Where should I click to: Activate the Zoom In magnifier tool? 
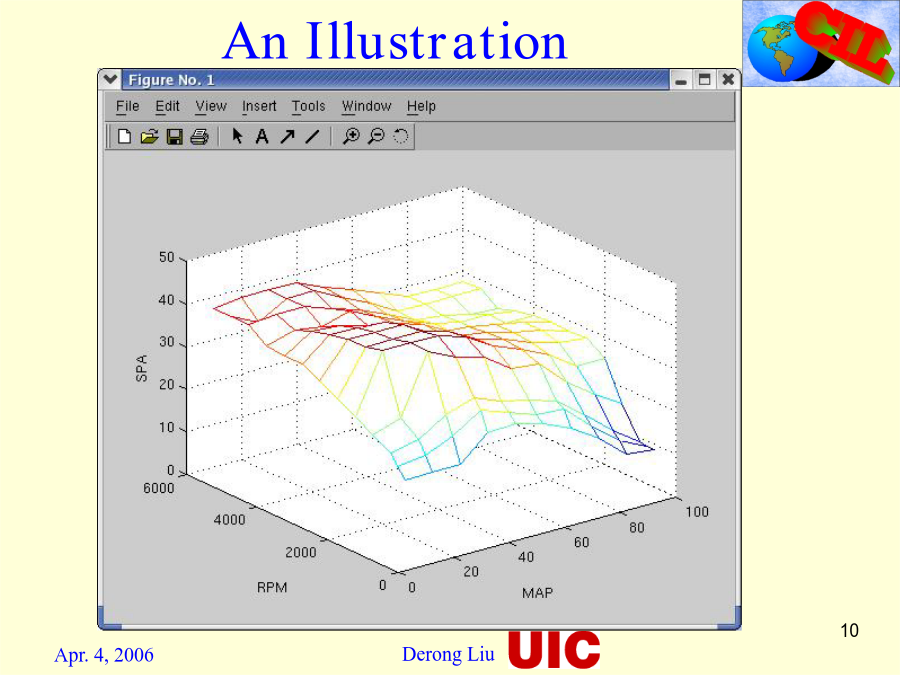pyautogui.click(x=351, y=137)
